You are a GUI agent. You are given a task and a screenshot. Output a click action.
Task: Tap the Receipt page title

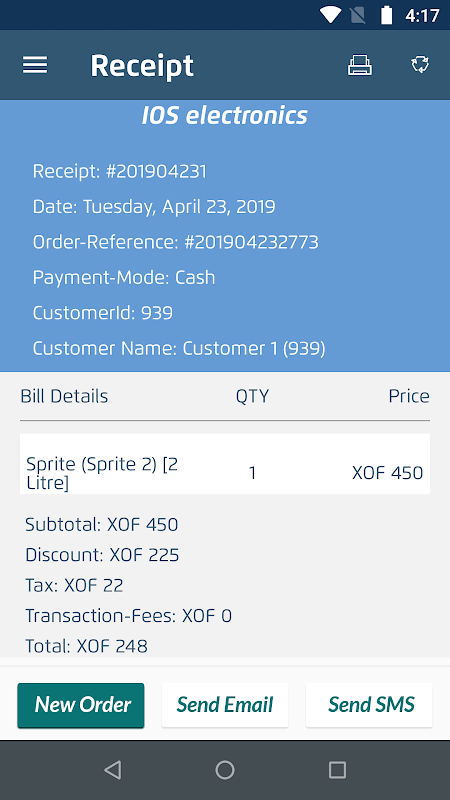(x=142, y=66)
